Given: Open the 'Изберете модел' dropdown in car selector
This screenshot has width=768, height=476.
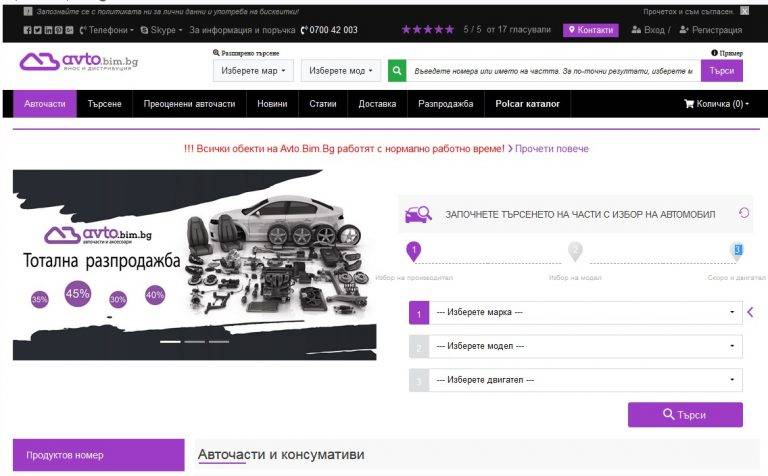Looking at the screenshot, I should pos(586,346).
